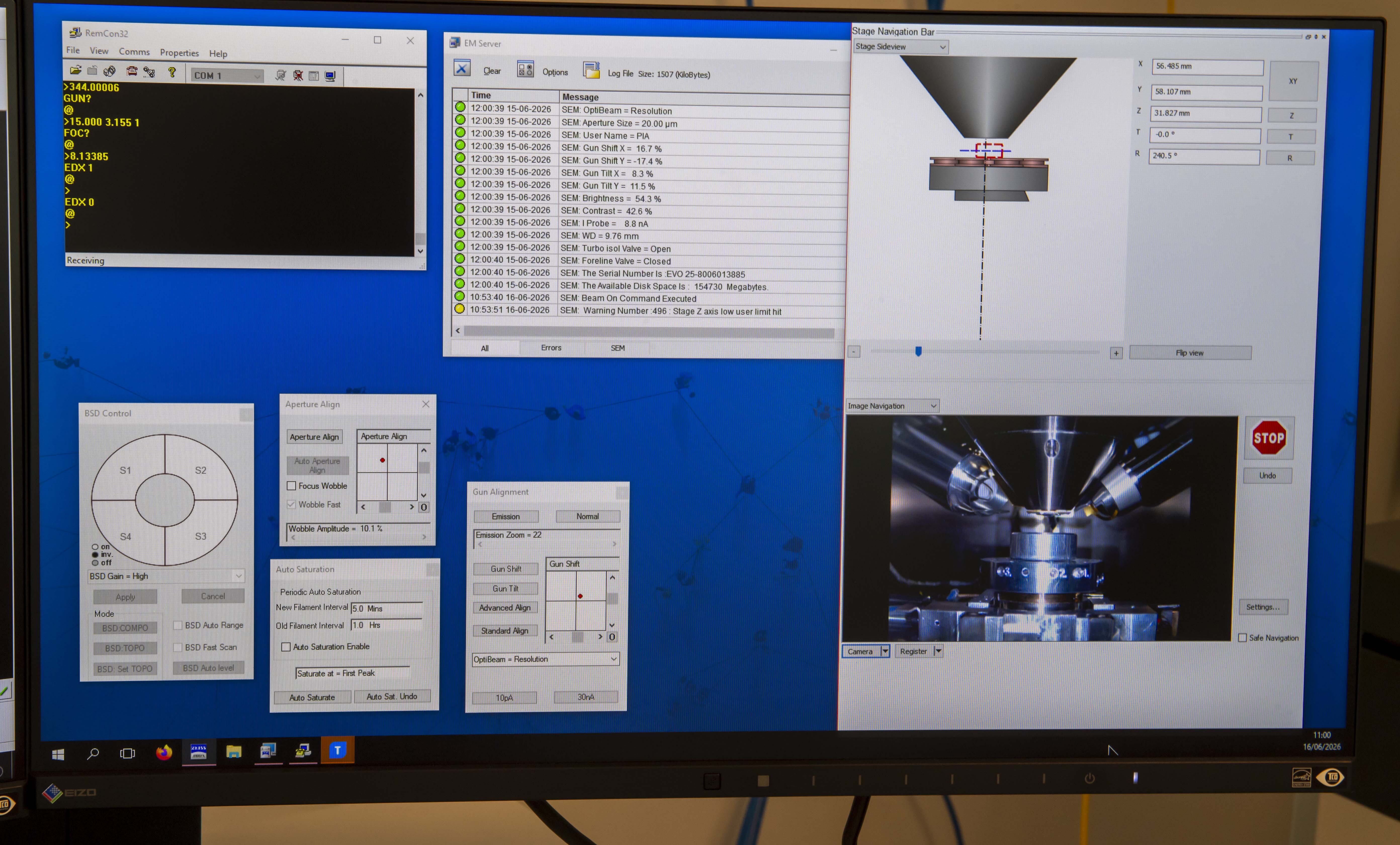Click the plus zoom icon below stage sideview
Screen dimensions: 1400x845
tap(1116, 353)
